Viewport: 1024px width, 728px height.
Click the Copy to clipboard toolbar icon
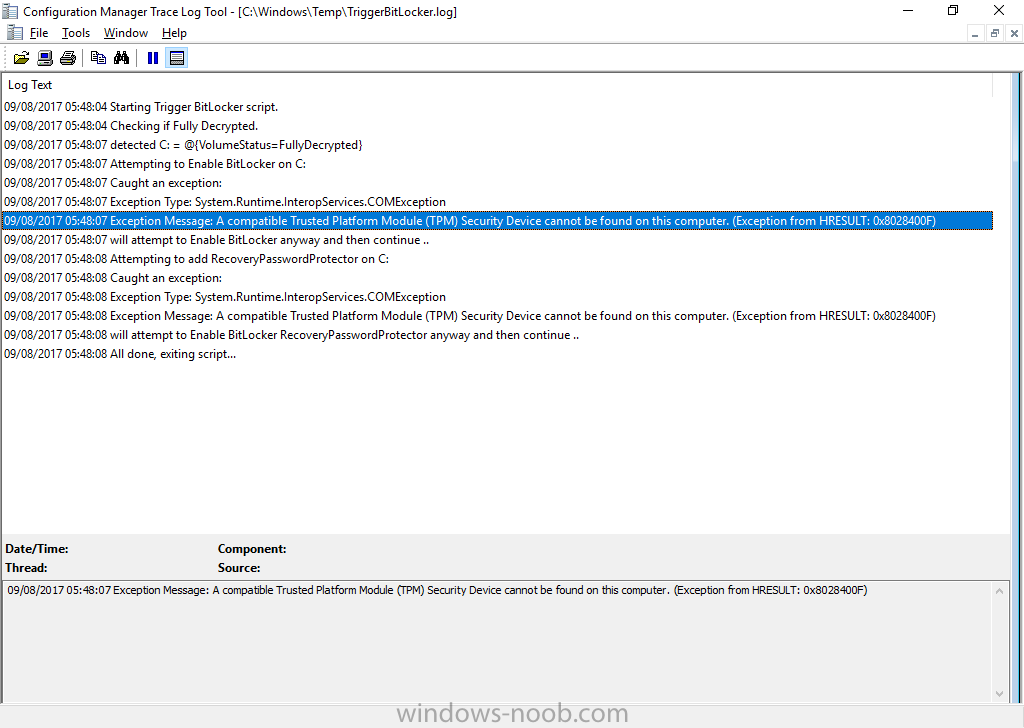[99, 58]
